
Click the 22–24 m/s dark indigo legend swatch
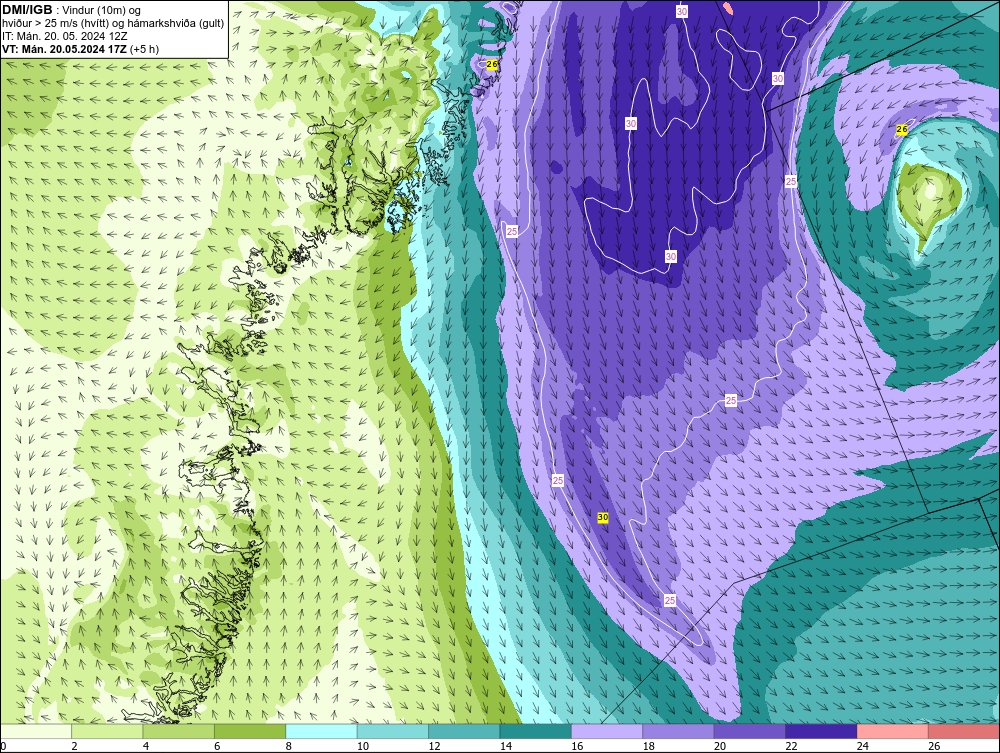pos(821,731)
